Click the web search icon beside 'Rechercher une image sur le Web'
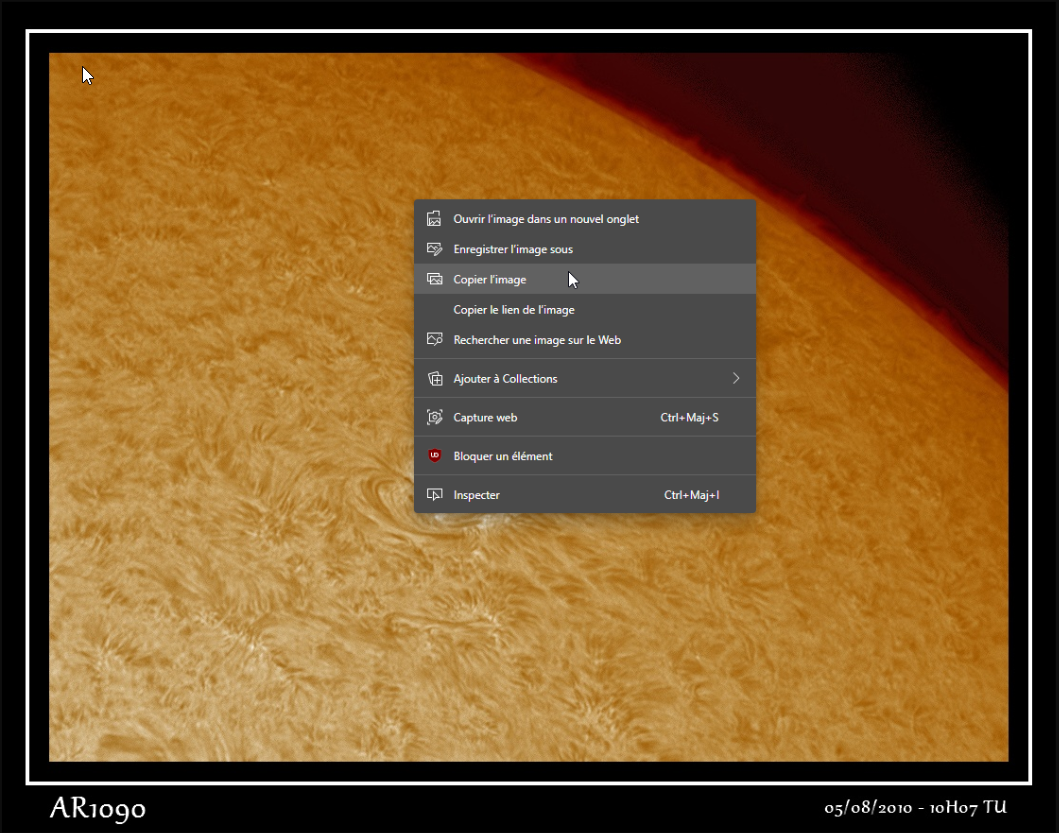 (435, 339)
